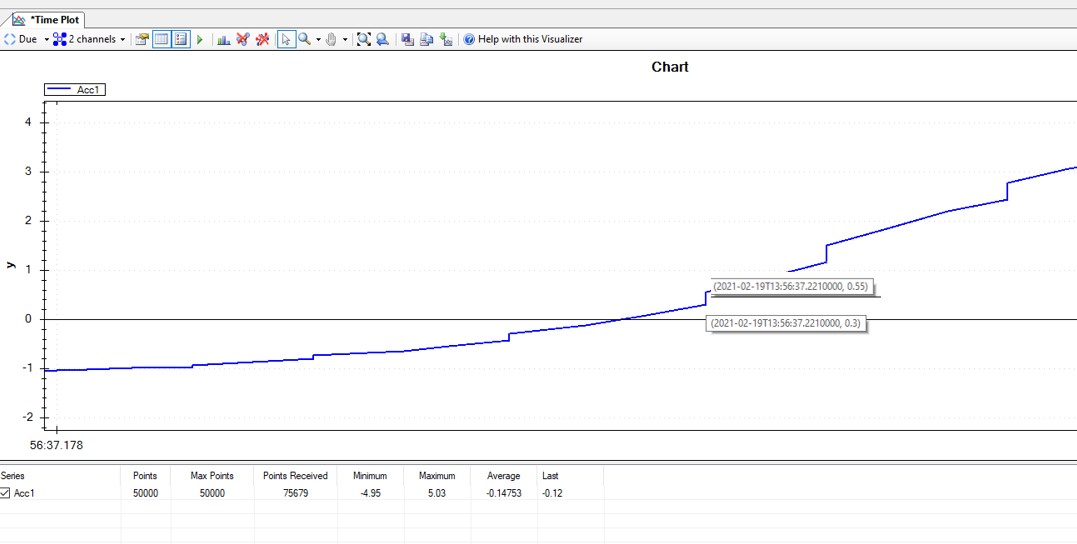This screenshot has width=1077, height=544.
Task: Click the Due device icon
Action: point(10,39)
